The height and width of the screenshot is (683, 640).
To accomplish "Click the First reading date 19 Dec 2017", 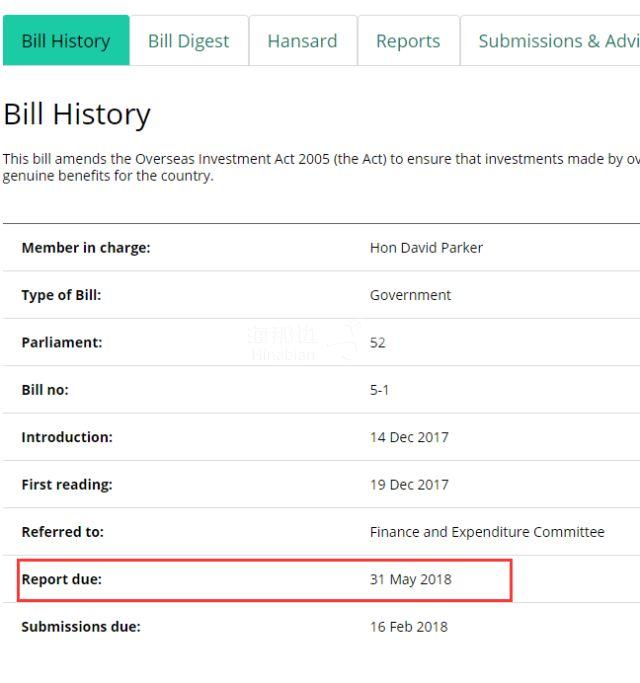I will (x=409, y=484).
